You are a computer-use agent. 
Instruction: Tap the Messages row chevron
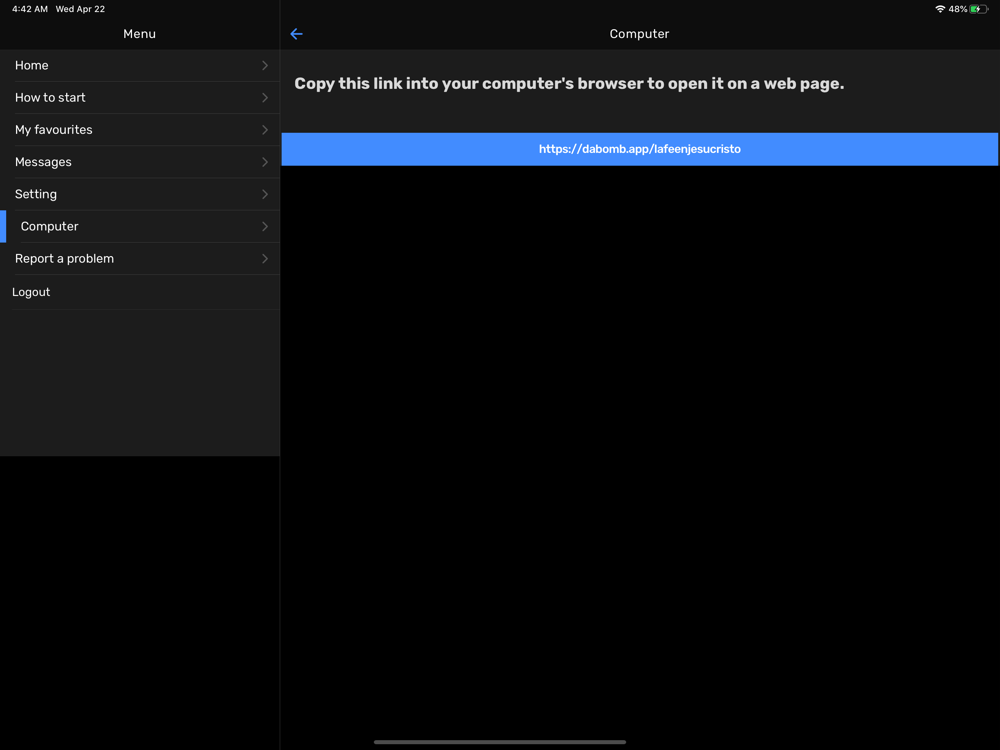pos(265,162)
